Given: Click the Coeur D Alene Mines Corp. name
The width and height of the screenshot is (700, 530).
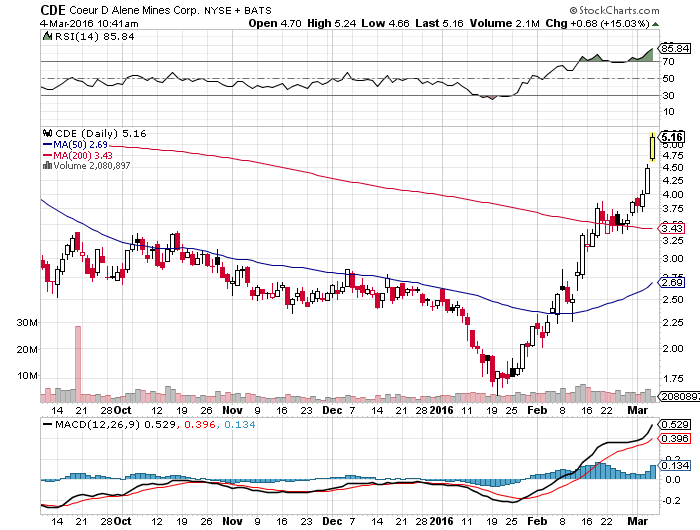Looking at the screenshot, I should click(135, 10).
